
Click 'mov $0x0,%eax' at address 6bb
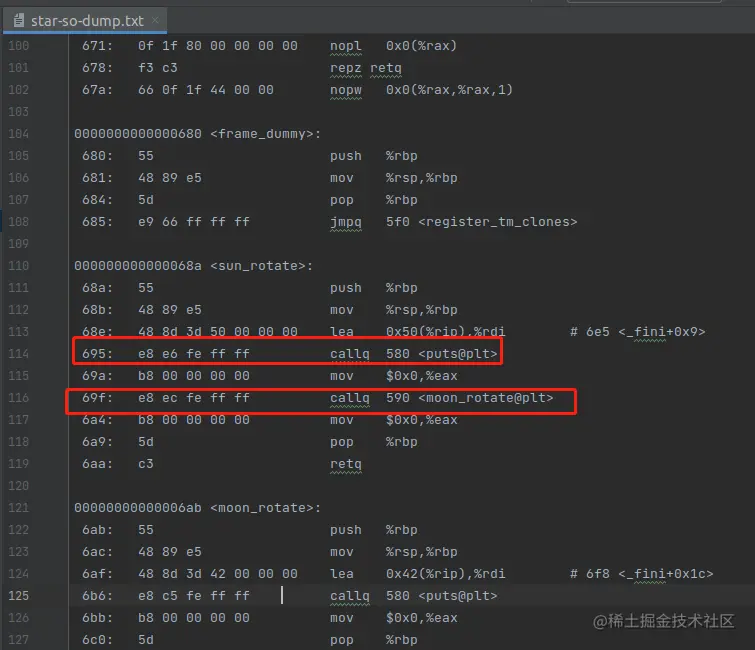pyautogui.click(x=393, y=618)
